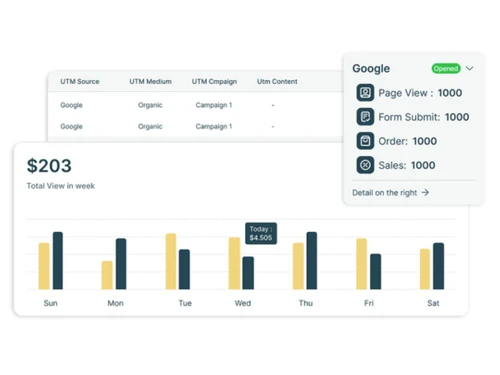The width and height of the screenshot is (500, 375).
Task: Click Monday's yellow bar
Action: pos(107,275)
